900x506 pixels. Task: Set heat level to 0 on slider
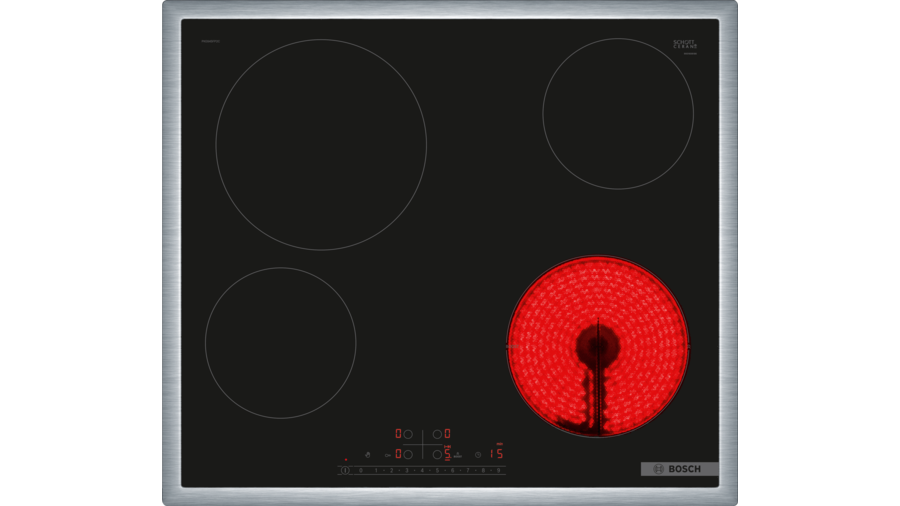(361, 470)
